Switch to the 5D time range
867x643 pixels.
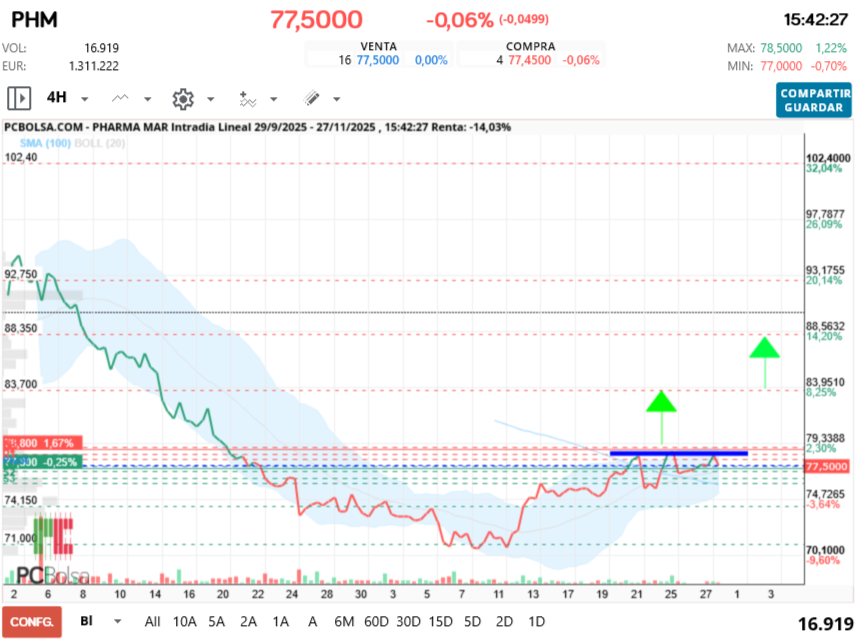point(472,621)
